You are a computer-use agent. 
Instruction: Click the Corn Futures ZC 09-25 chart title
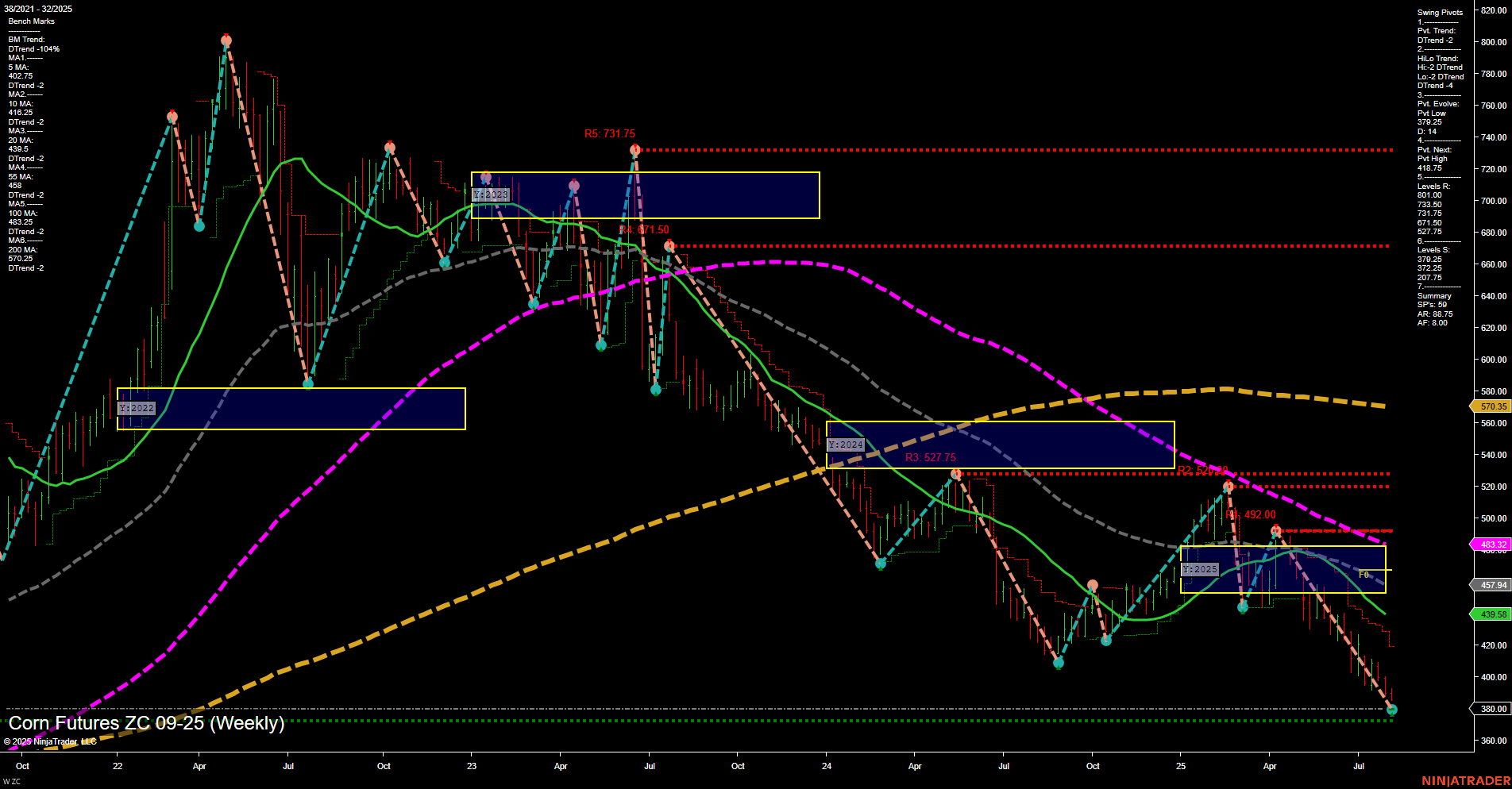[147, 724]
